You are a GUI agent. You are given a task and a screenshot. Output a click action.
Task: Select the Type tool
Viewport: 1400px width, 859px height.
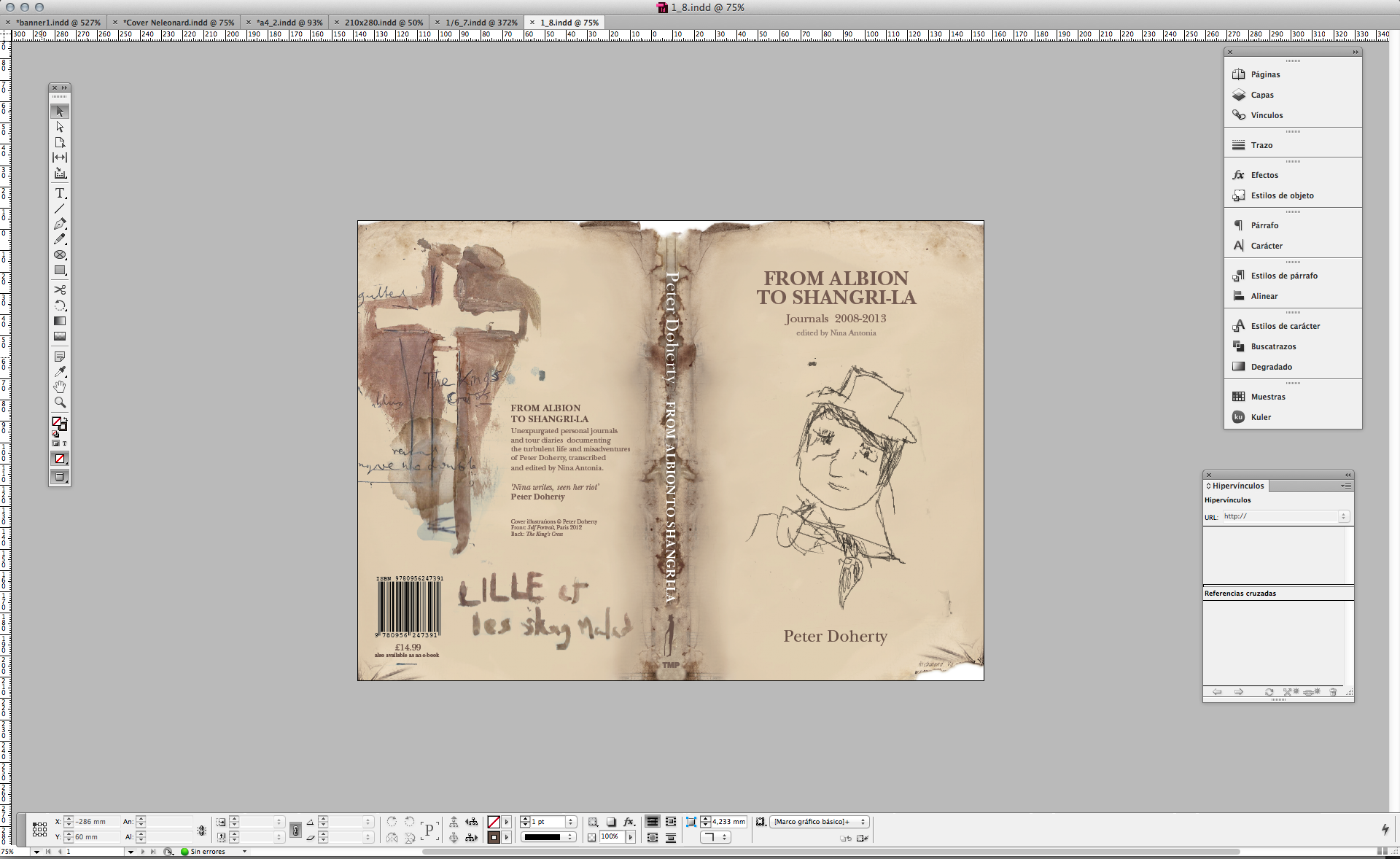point(60,193)
